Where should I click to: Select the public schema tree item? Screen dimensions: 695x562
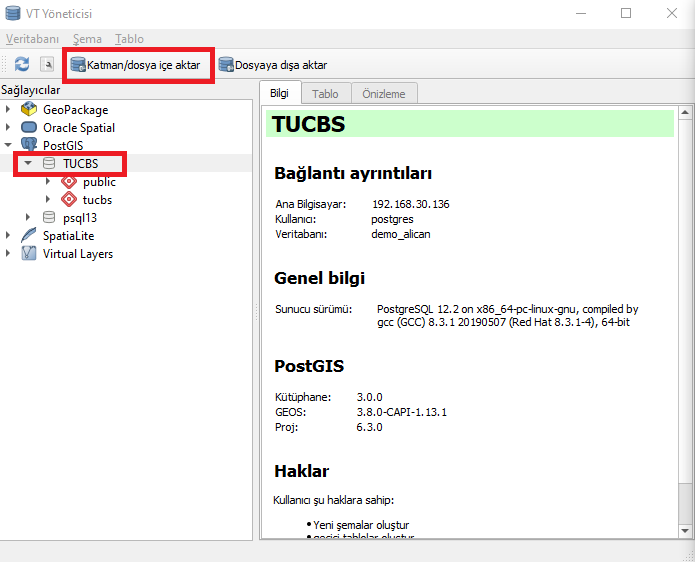coord(99,182)
